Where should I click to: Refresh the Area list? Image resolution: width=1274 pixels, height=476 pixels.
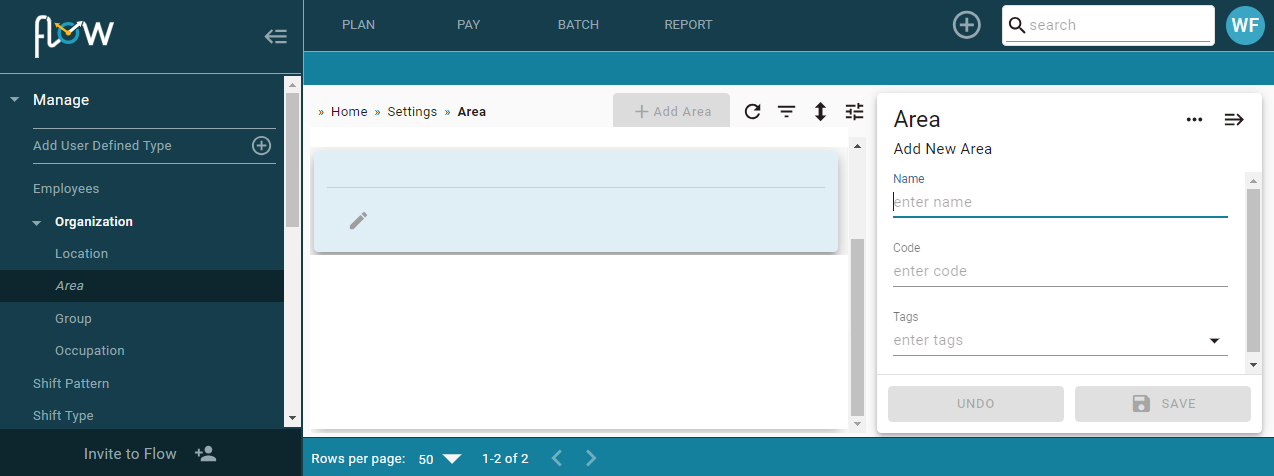753,112
